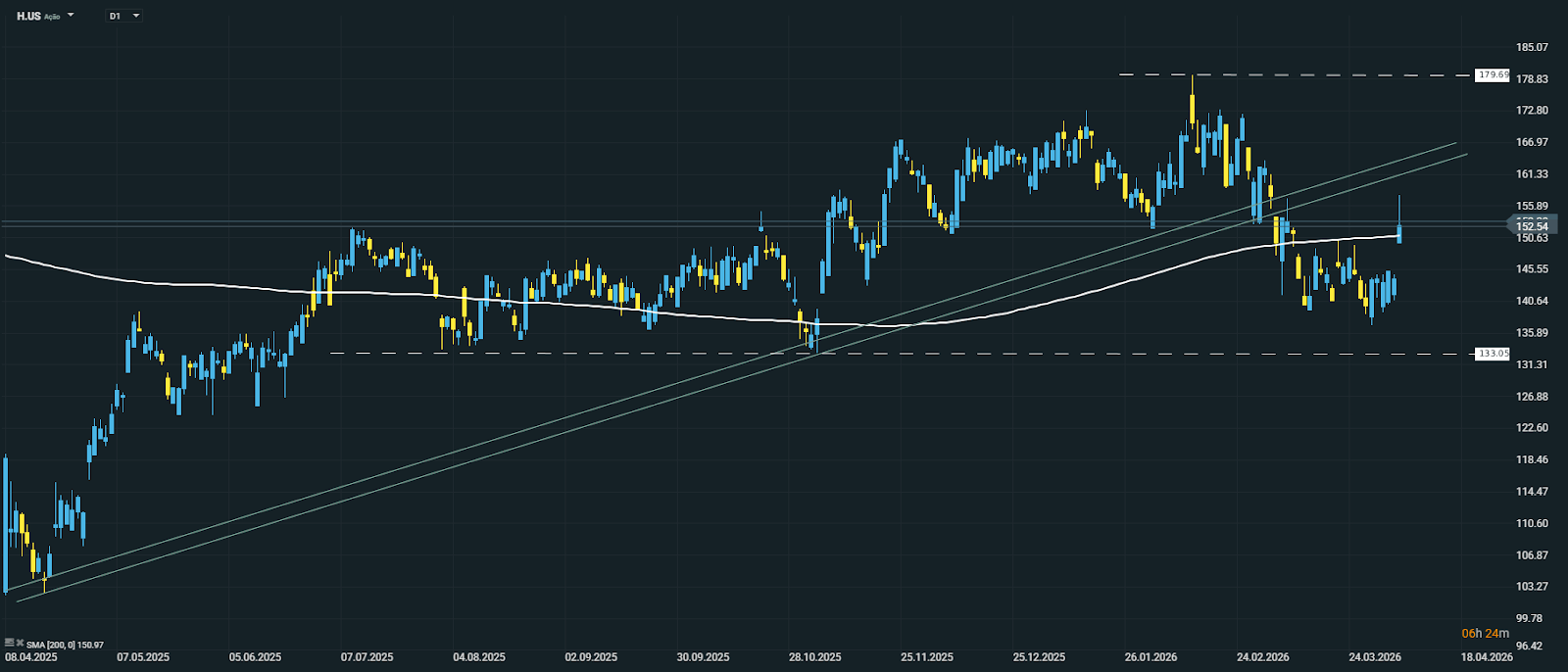Click the 06h 24m candle countdown timer
The height and width of the screenshot is (672, 1568).
tap(1485, 634)
